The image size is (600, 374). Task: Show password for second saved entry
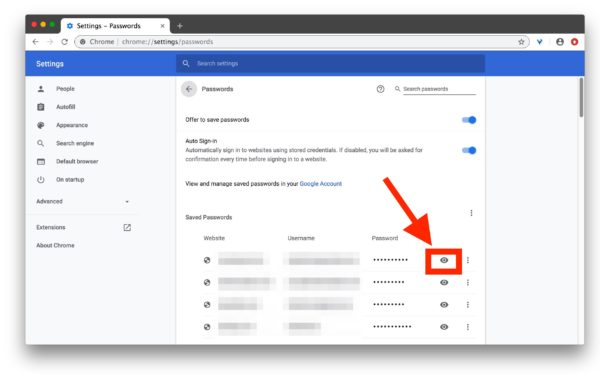click(x=444, y=283)
